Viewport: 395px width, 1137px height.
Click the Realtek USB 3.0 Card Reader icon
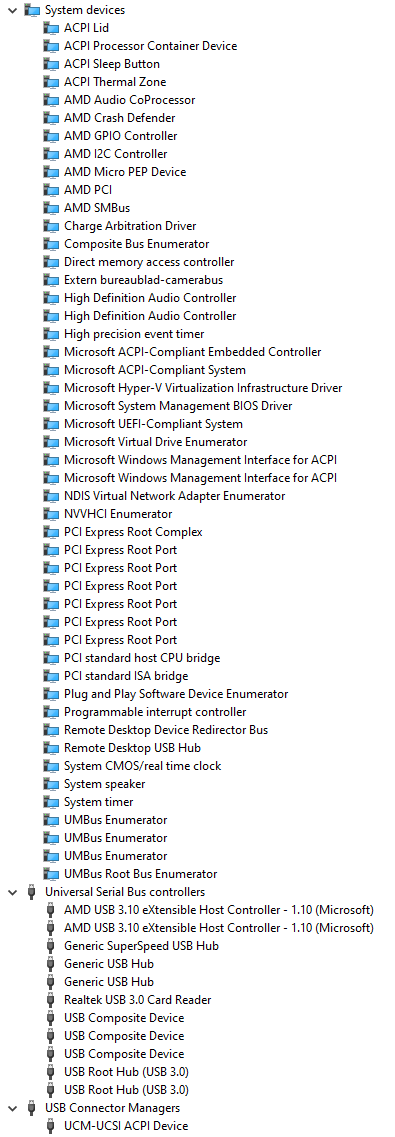(x=51, y=1000)
